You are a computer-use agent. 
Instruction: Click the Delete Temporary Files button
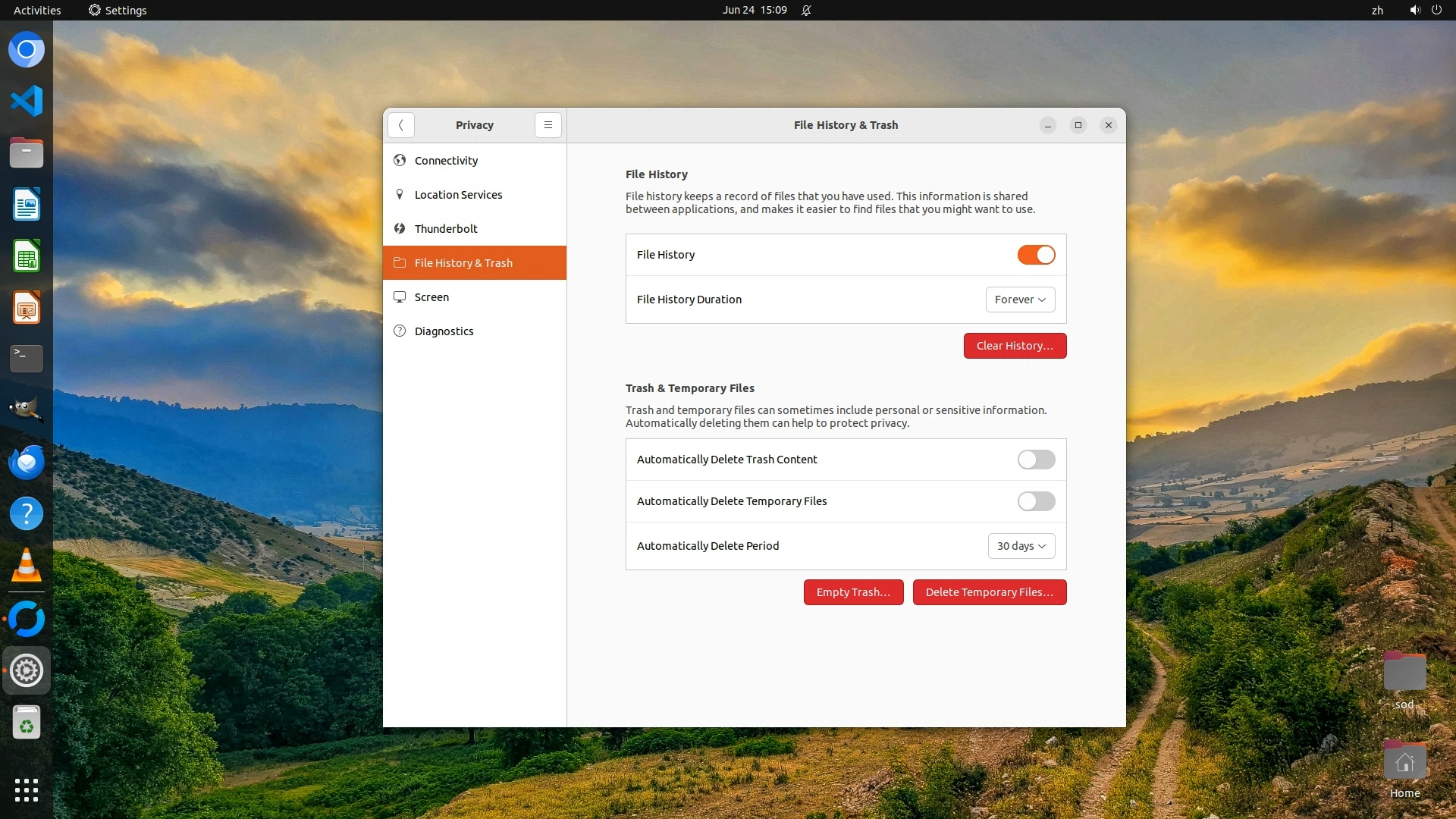coord(989,592)
